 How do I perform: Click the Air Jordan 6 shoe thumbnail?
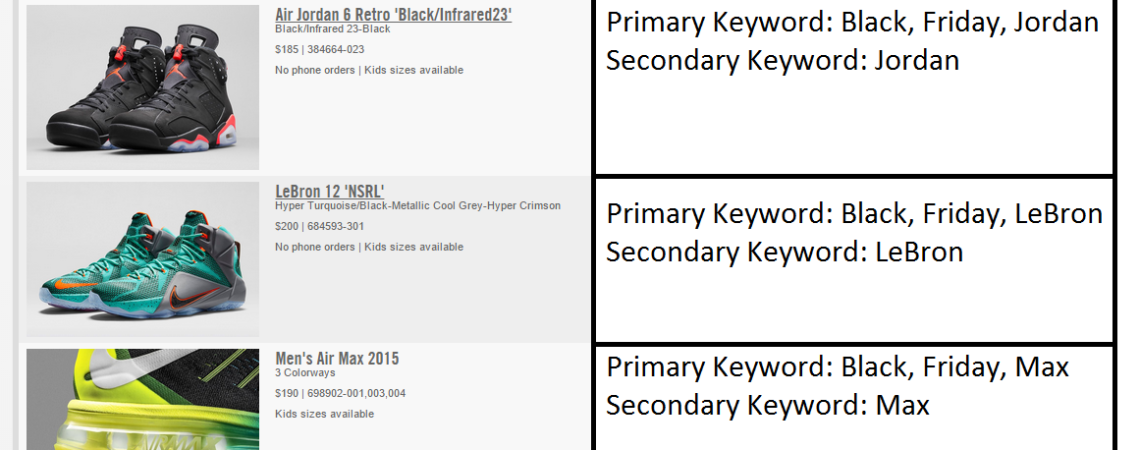click(143, 87)
